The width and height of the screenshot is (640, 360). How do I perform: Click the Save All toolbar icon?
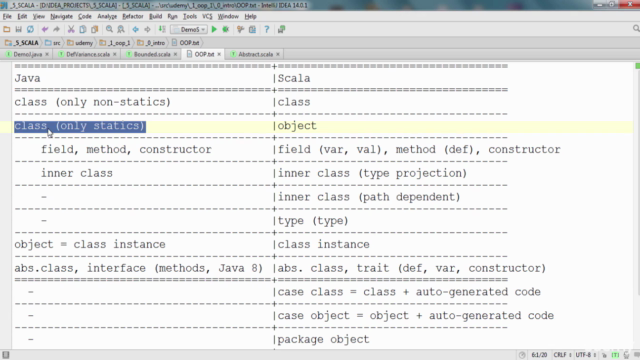tap(18, 29)
